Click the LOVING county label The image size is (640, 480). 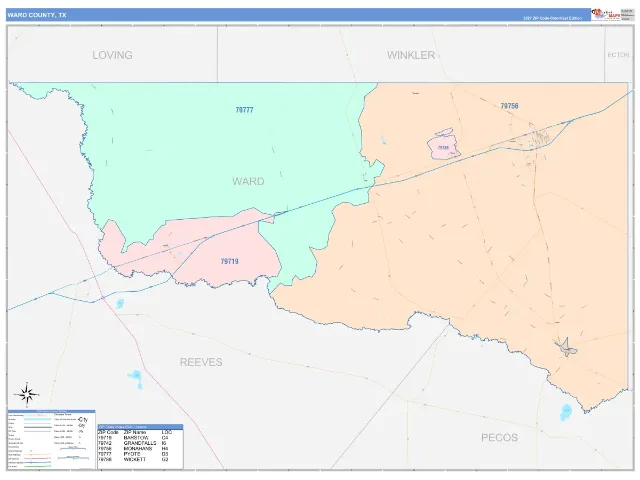112,55
